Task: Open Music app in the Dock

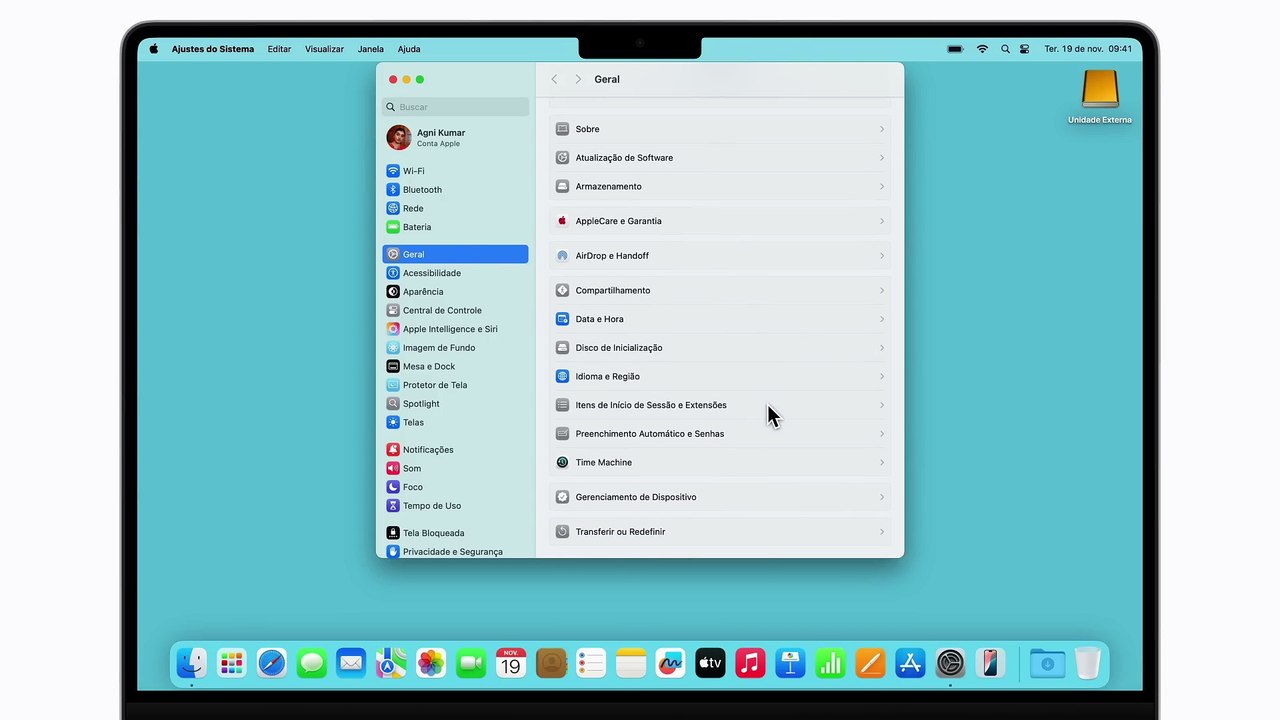Action: [x=750, y=663]
